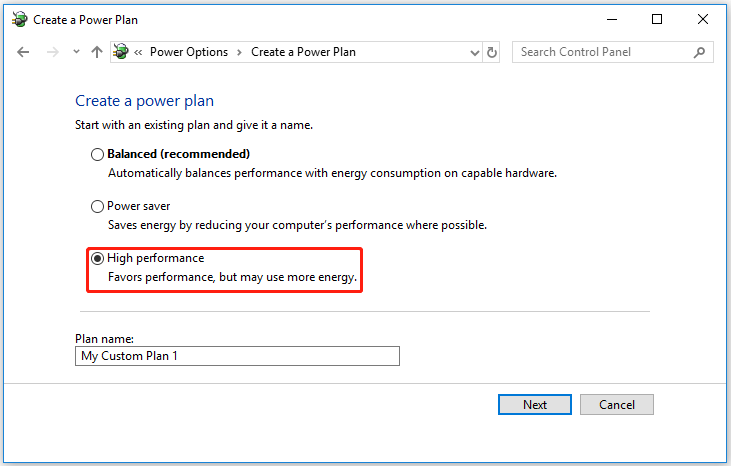731x466 pixels.
Task: Click the Power Plan title bar icon
Action: click(20, 19)
